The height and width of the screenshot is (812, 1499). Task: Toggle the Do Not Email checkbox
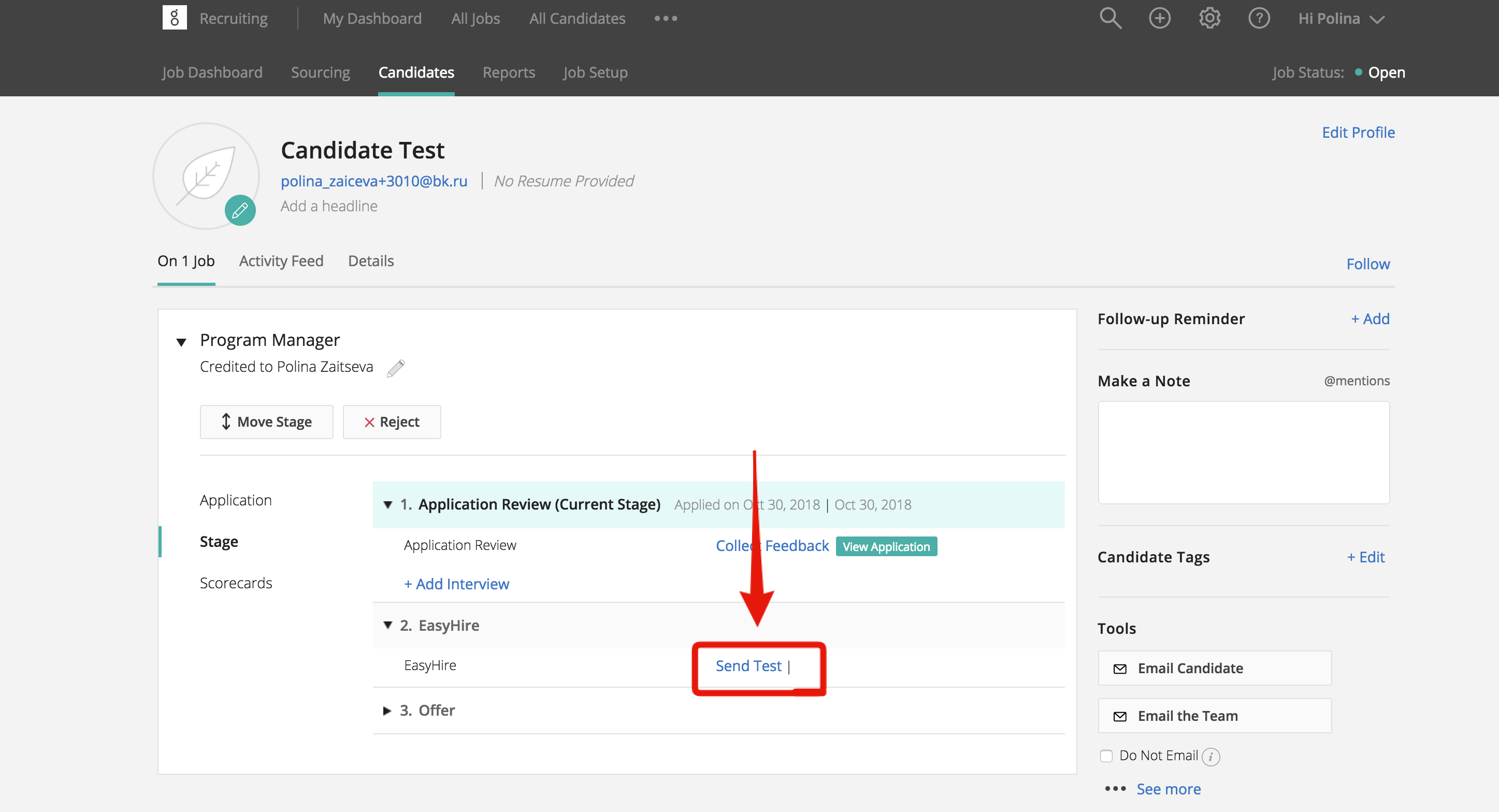pos(1106,756)
